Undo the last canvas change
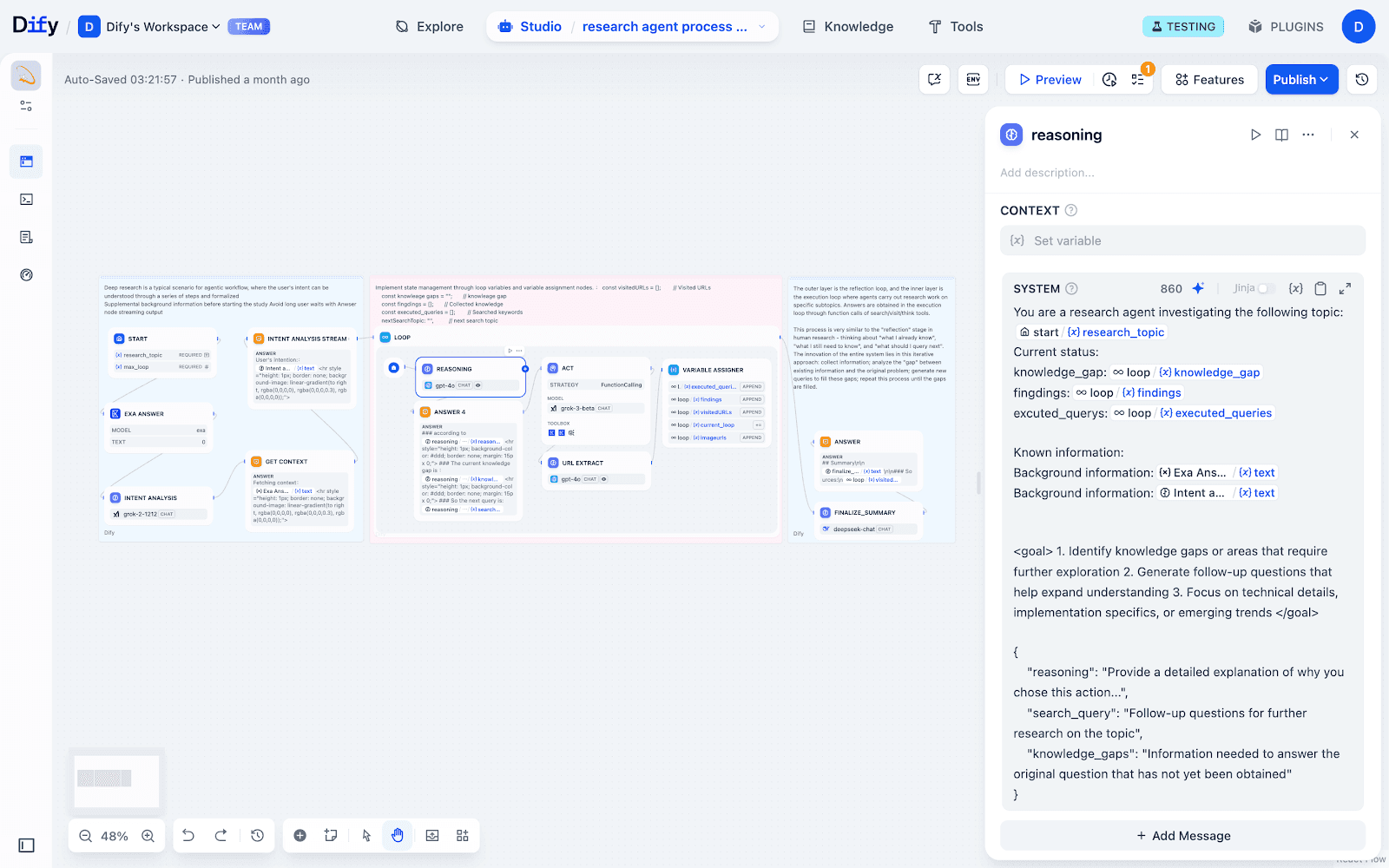This screenshot has height=868, width=1389. coord(188,835)
